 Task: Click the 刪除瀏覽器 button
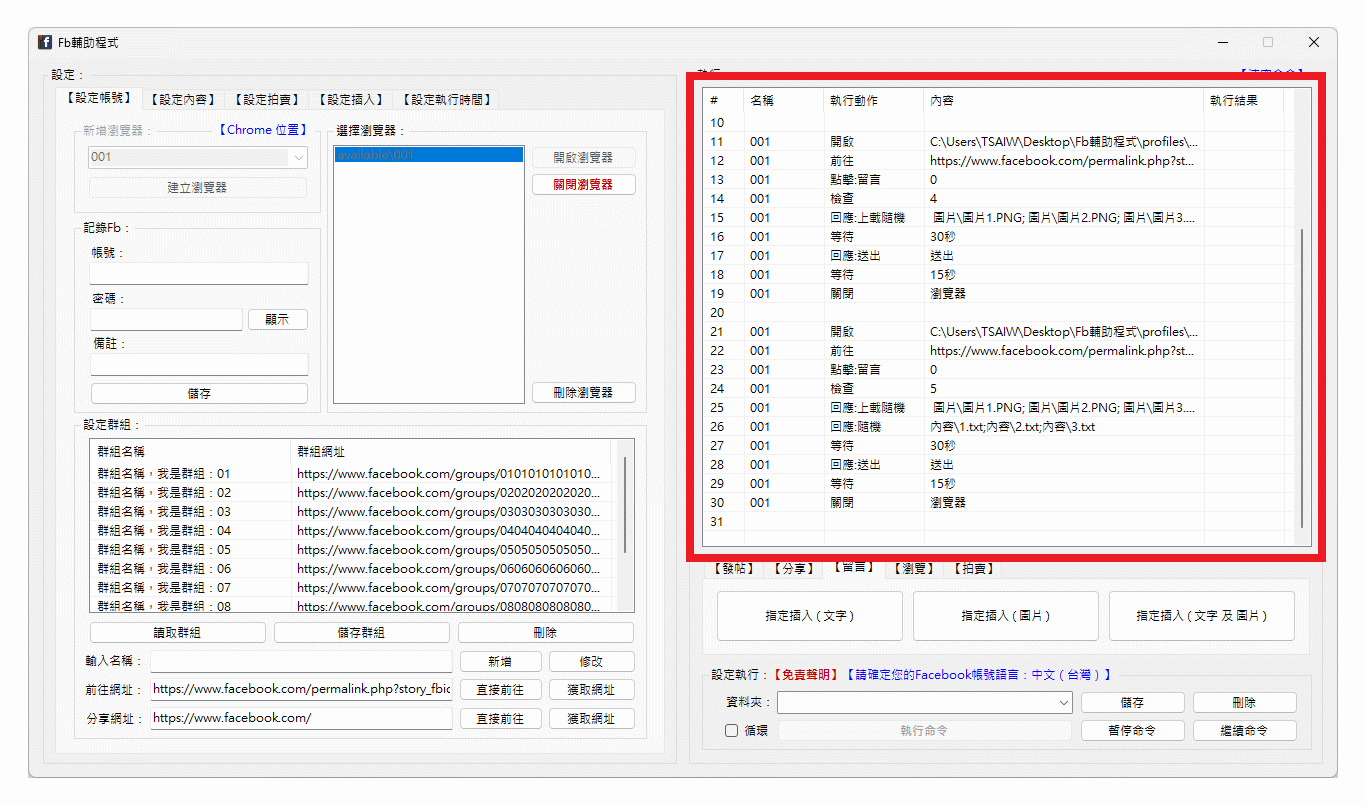583,392
